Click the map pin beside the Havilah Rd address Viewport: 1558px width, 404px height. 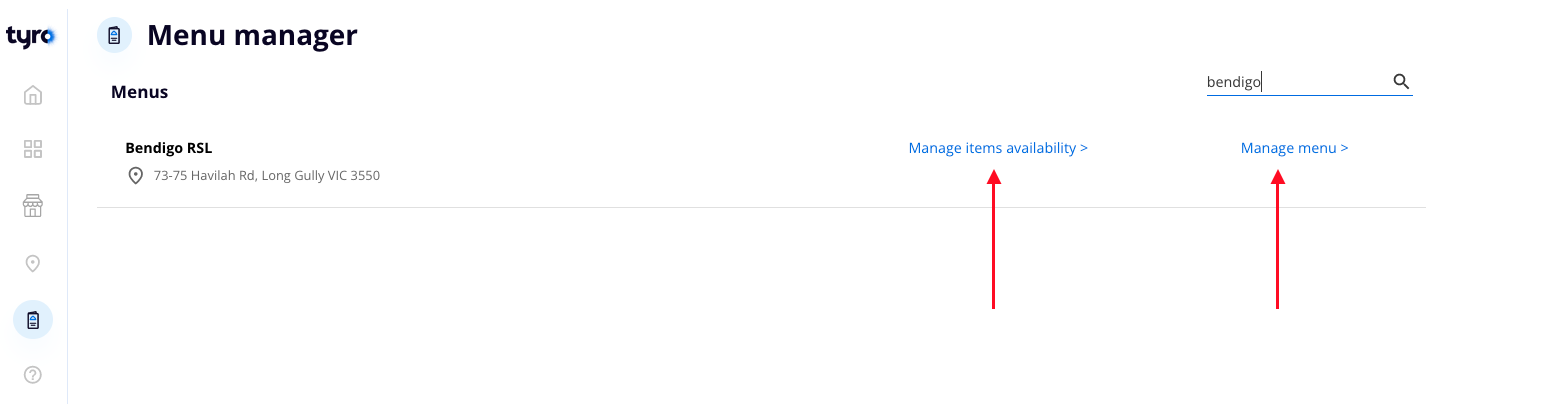click(136, 175)
